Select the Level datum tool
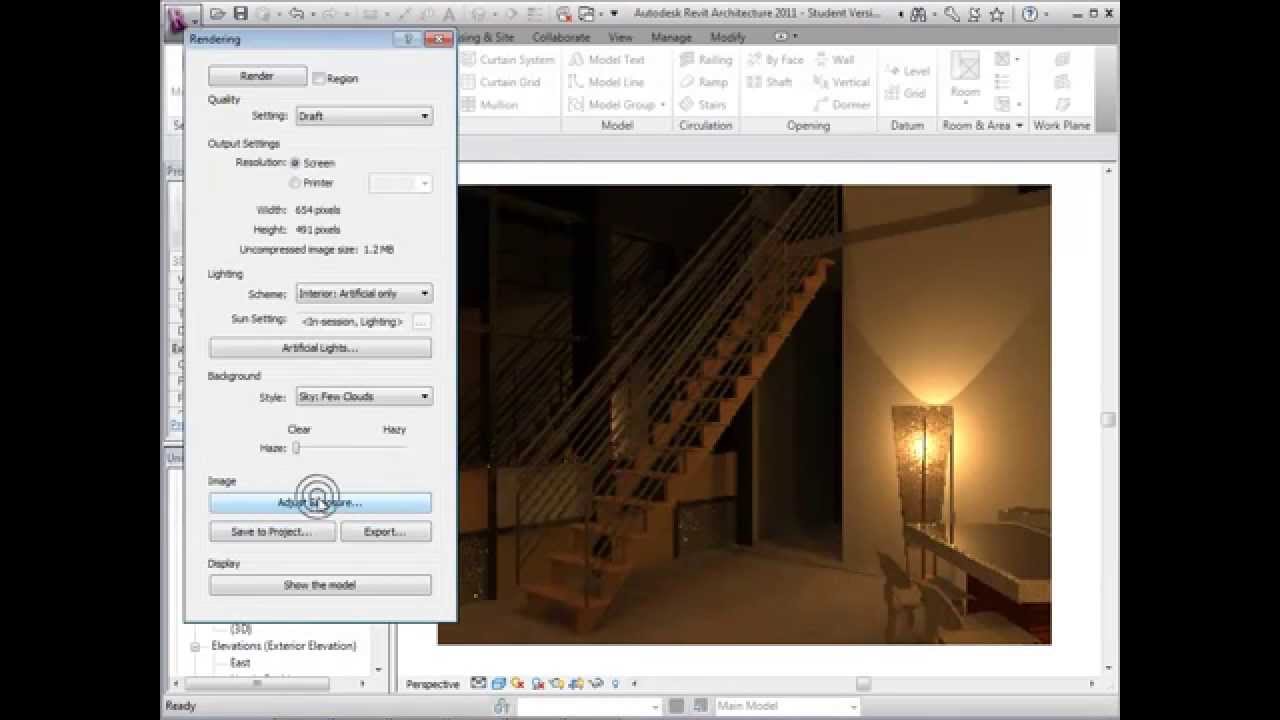 pos(908,71)
